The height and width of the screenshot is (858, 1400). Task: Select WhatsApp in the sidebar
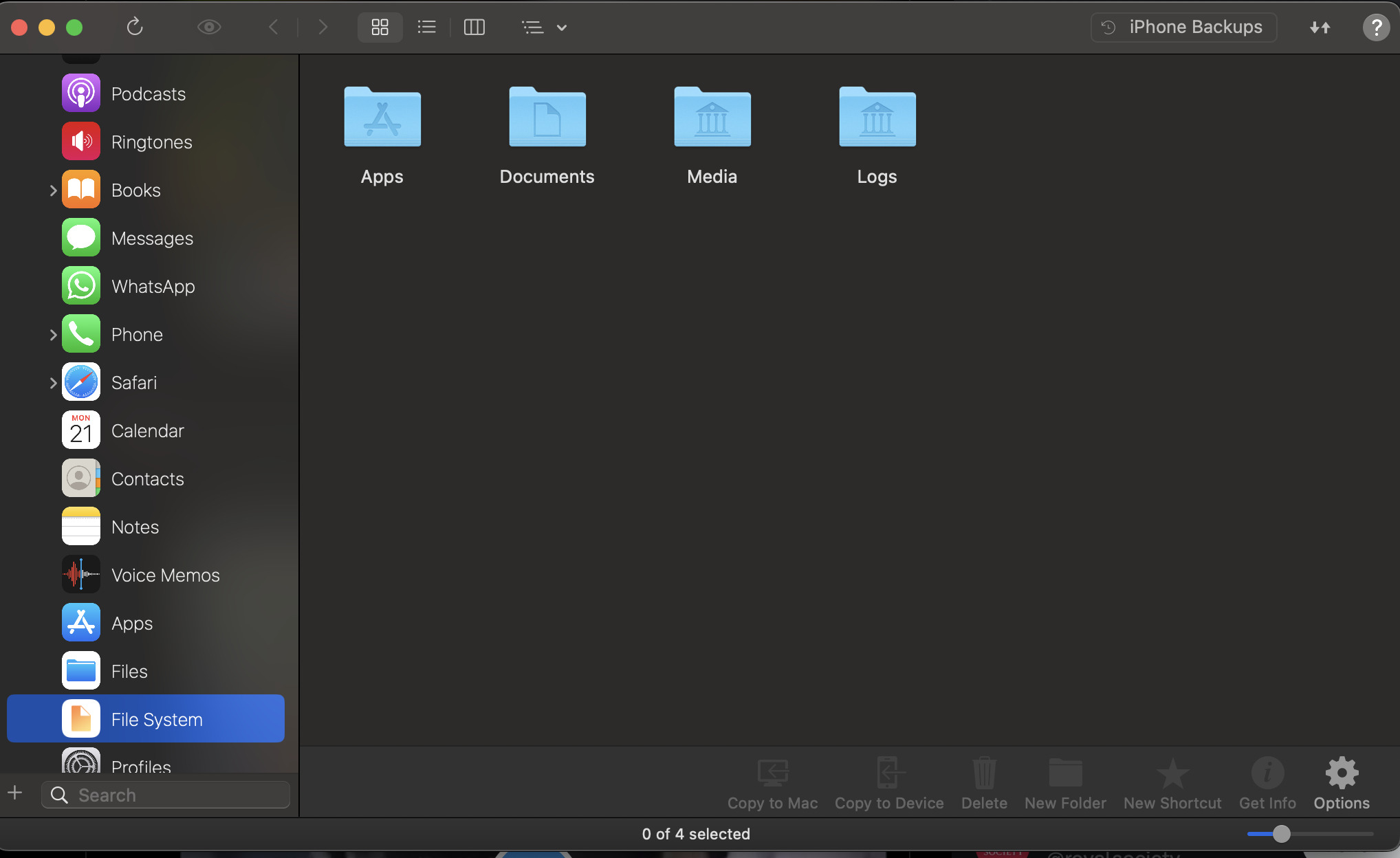point(153,286)
